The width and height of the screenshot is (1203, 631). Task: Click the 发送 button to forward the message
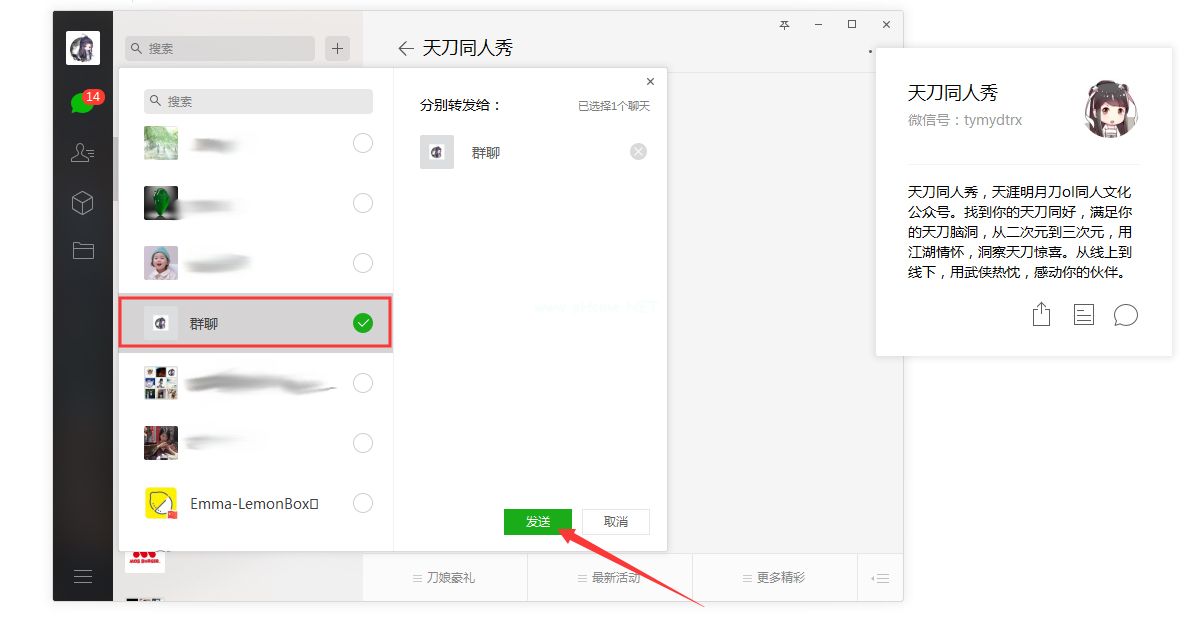click(x=538, y=521)
